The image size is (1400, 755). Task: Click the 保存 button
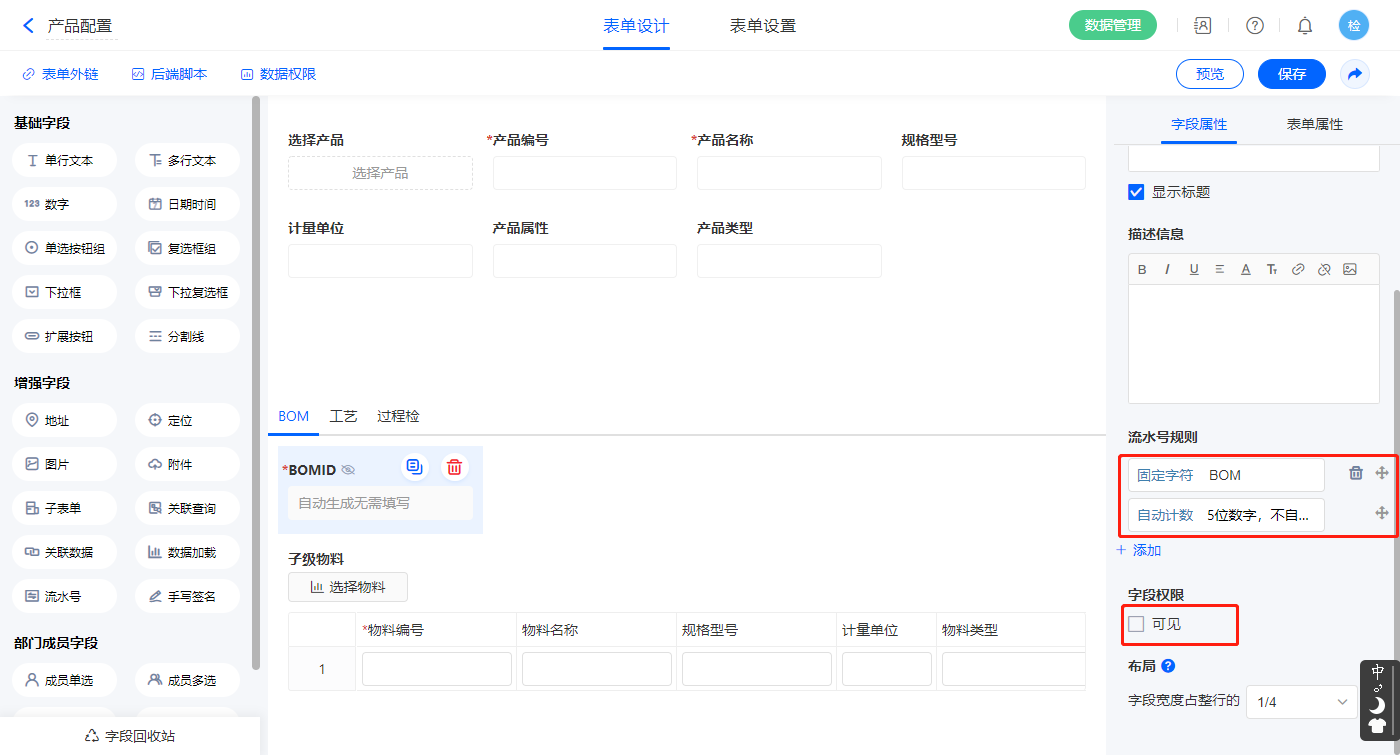coord(1291,74)
